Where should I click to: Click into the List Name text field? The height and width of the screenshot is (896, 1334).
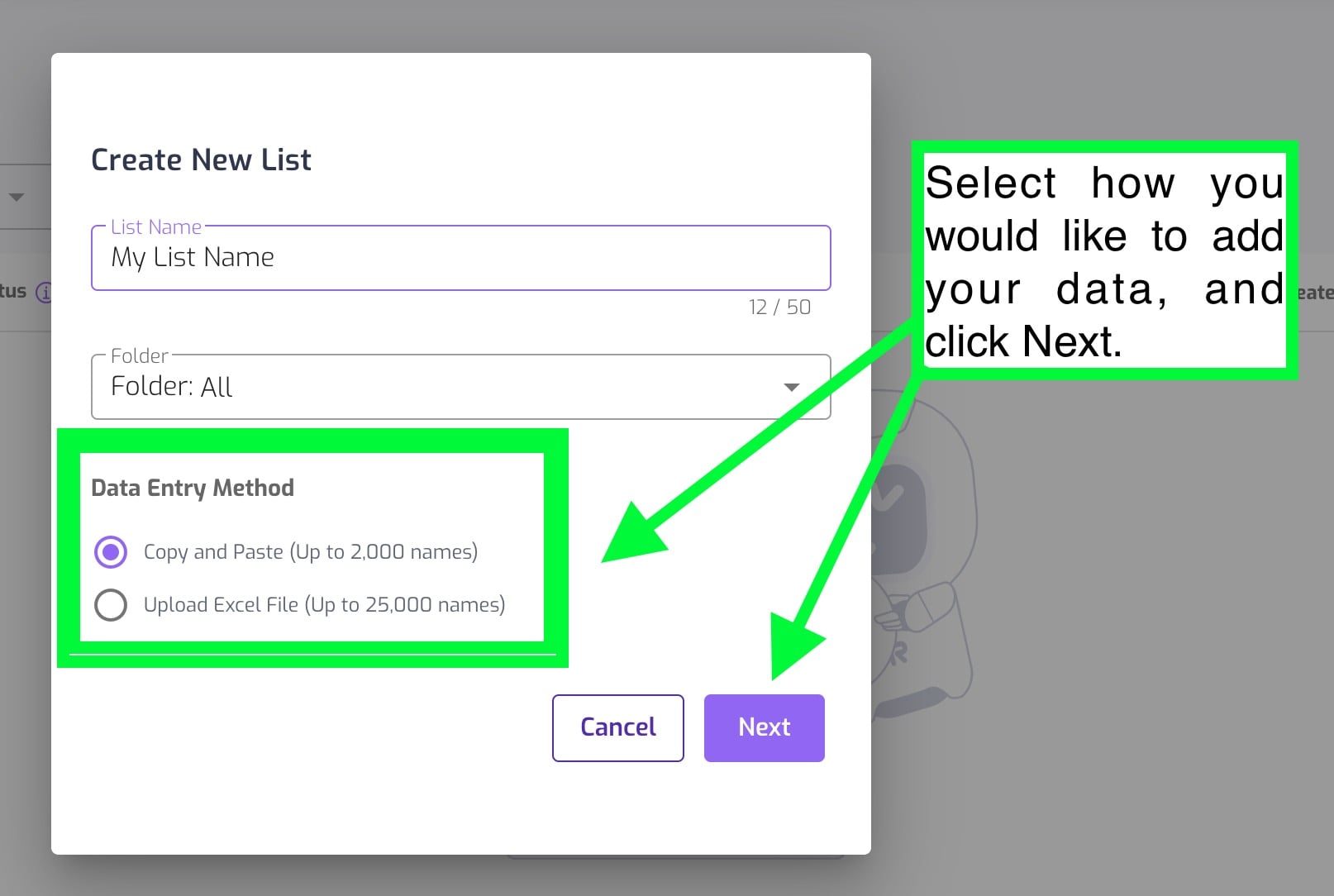(460, 258)
